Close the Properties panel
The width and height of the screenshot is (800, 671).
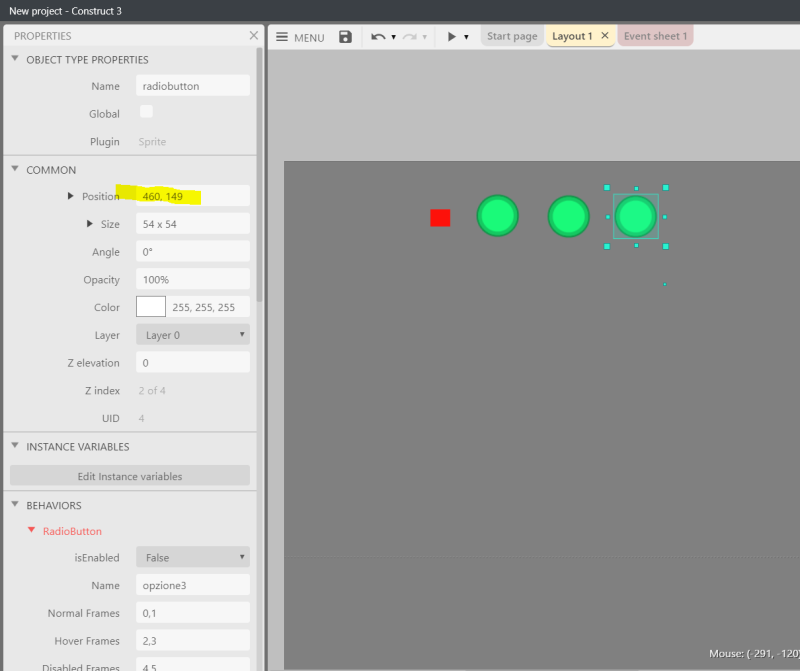(254, 35)
